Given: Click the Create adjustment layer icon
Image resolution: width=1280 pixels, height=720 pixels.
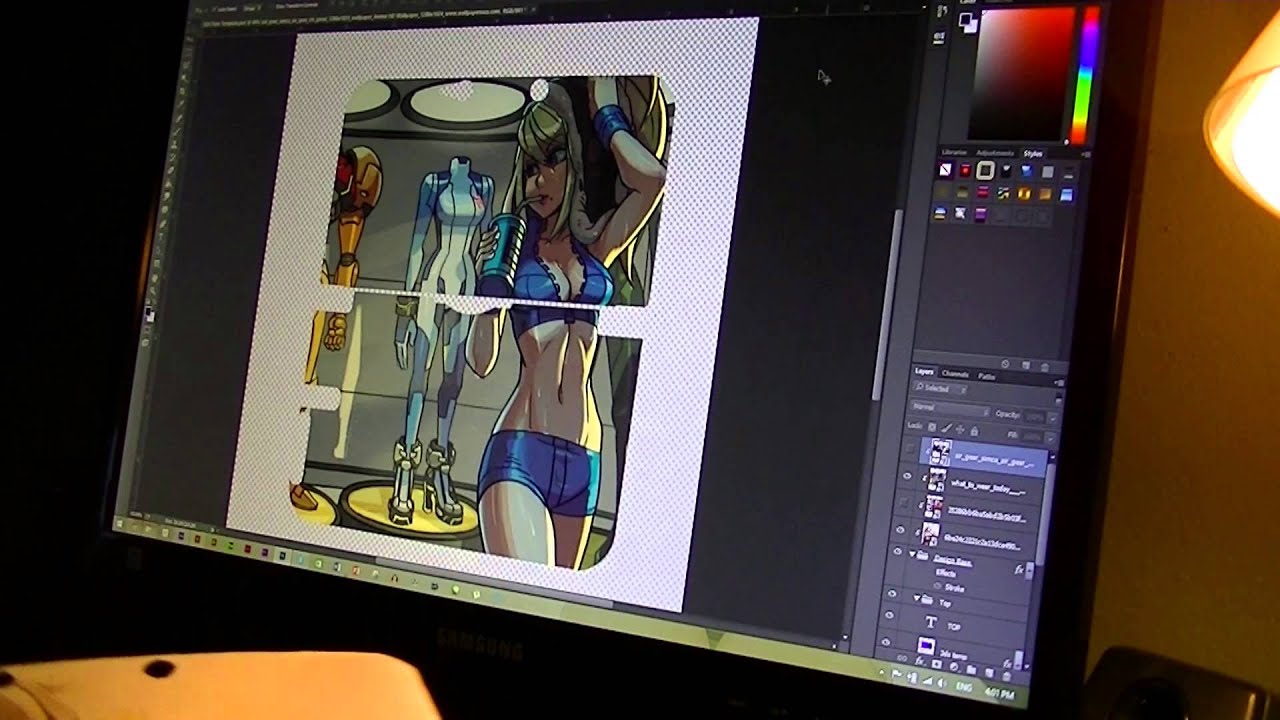Looking at the screenshot, I should pos(953,666).
